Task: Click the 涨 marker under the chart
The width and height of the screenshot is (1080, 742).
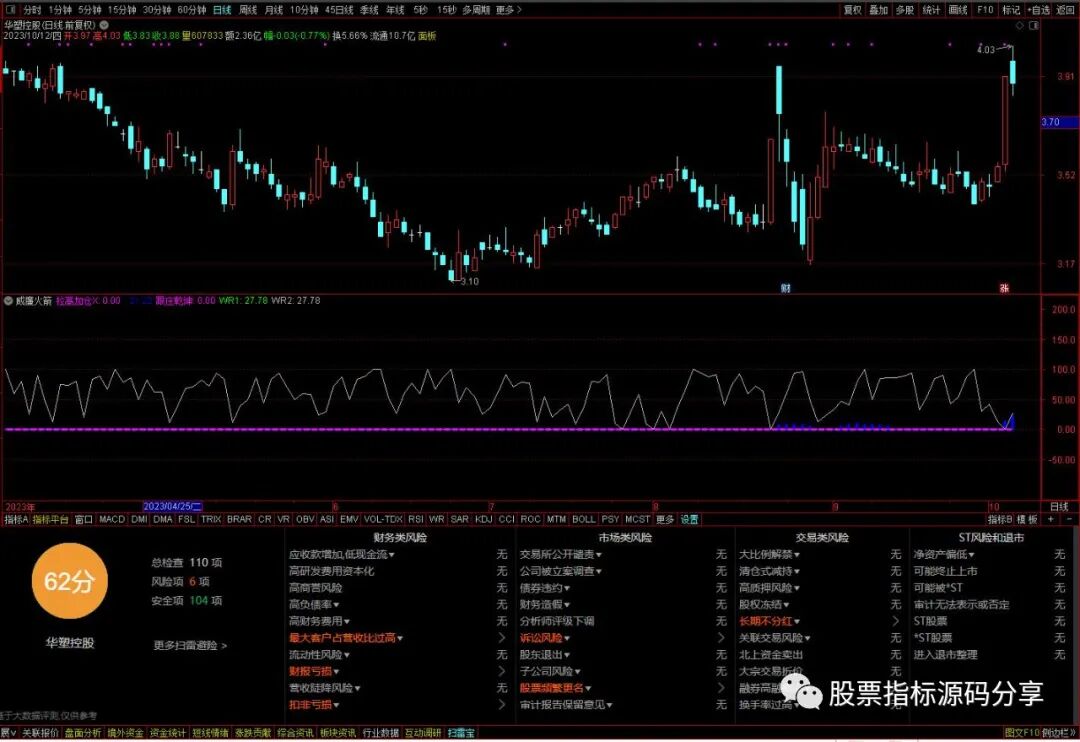Action: point(1004,288)
